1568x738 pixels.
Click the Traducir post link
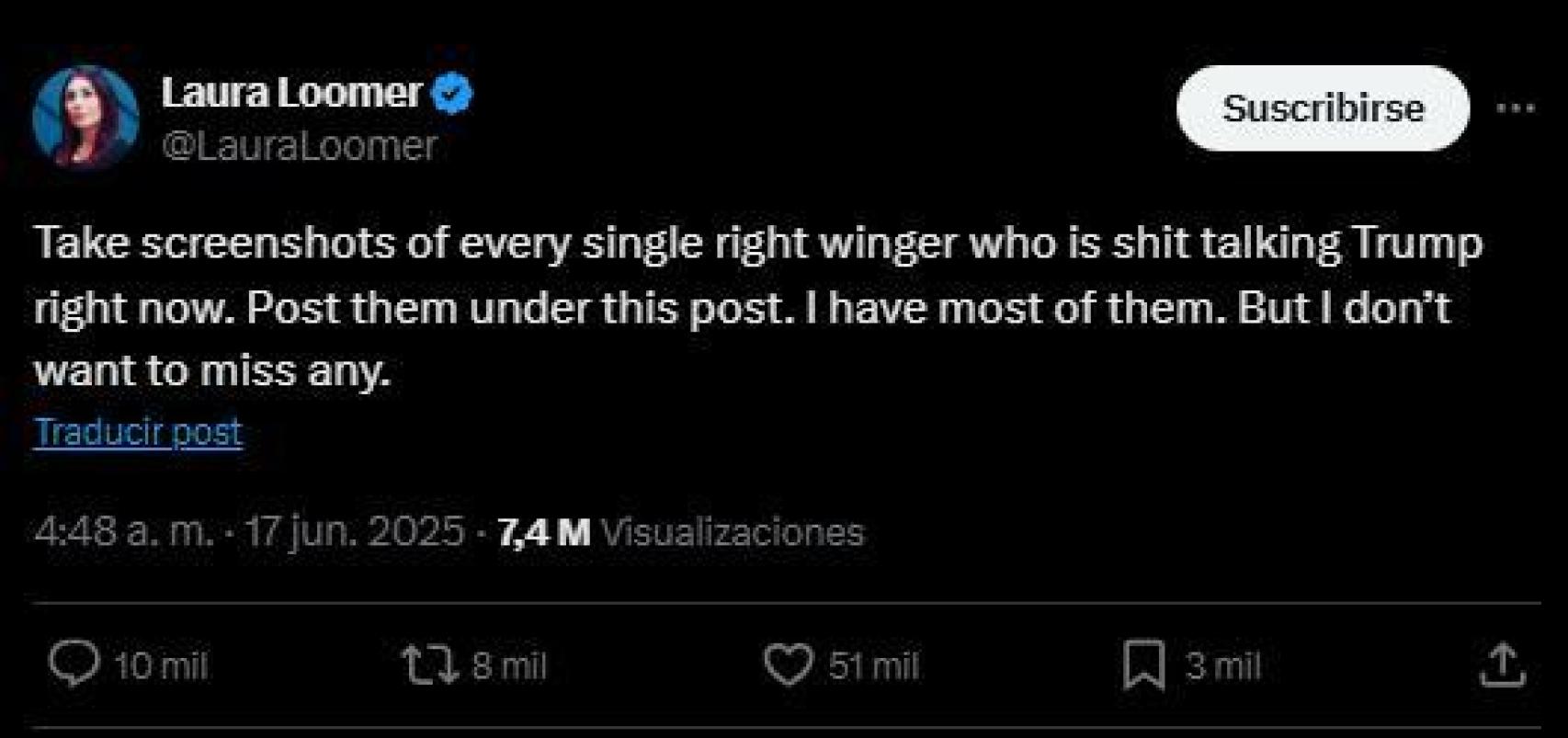136,432
